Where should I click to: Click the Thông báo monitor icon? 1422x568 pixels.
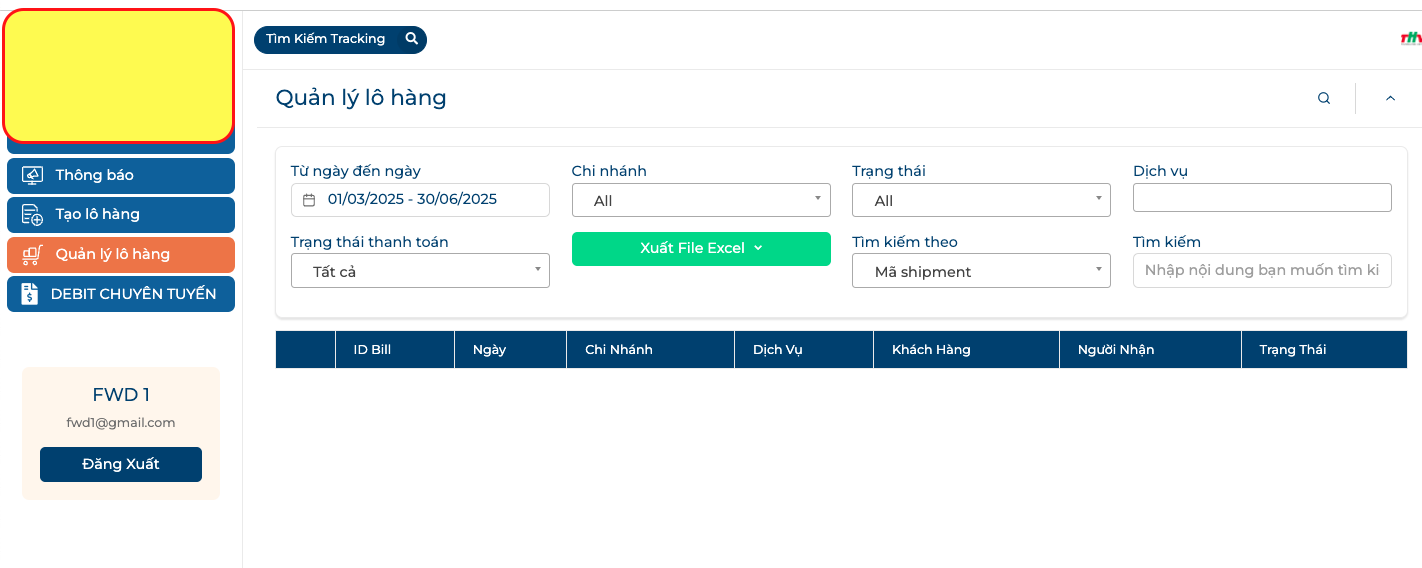point(32,175)
